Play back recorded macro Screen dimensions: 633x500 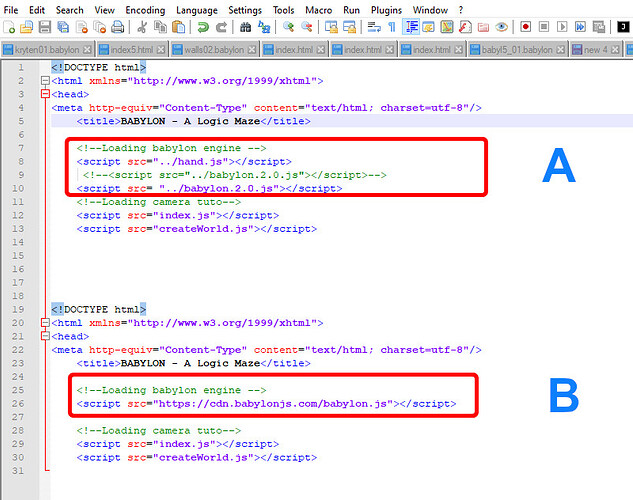(562, 27)
